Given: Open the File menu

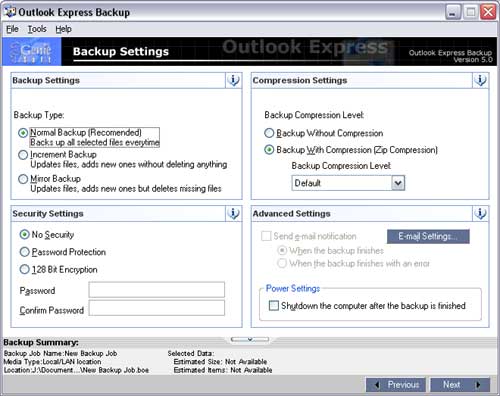Looking at the screenshot, I should point(12,29).
